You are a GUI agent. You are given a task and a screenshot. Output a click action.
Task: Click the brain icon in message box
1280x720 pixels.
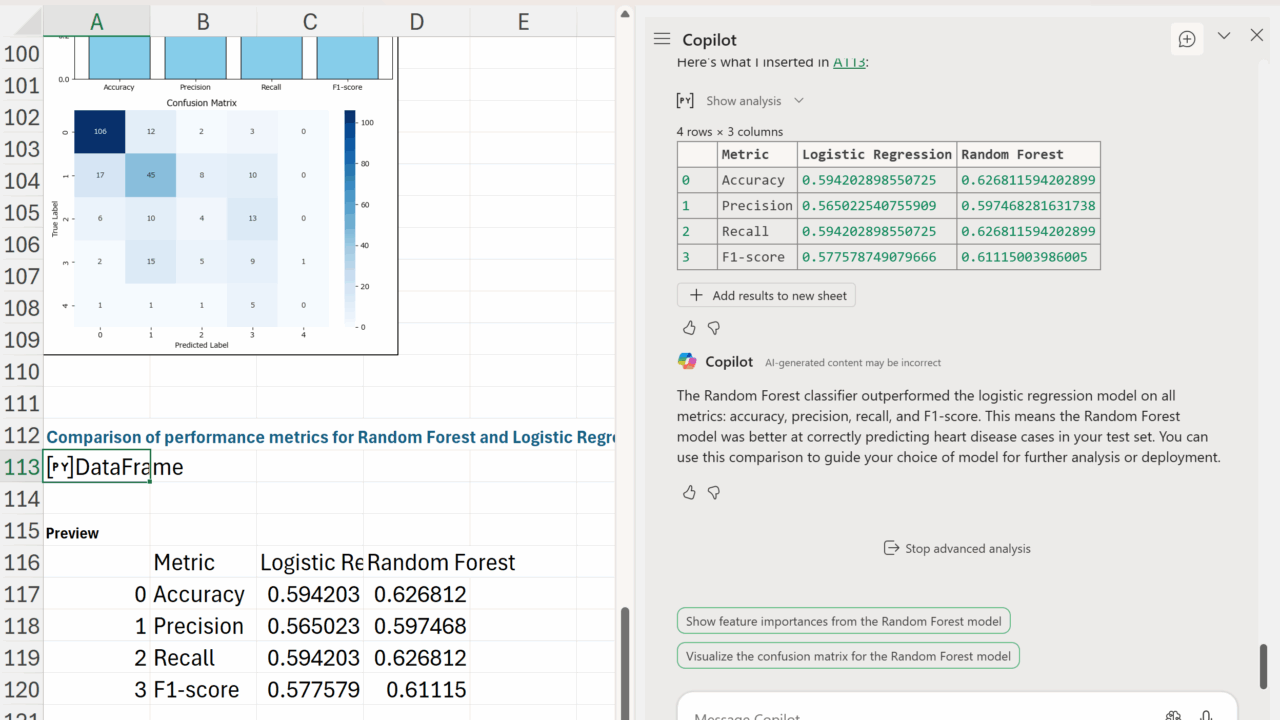[x=1173, y=716]
